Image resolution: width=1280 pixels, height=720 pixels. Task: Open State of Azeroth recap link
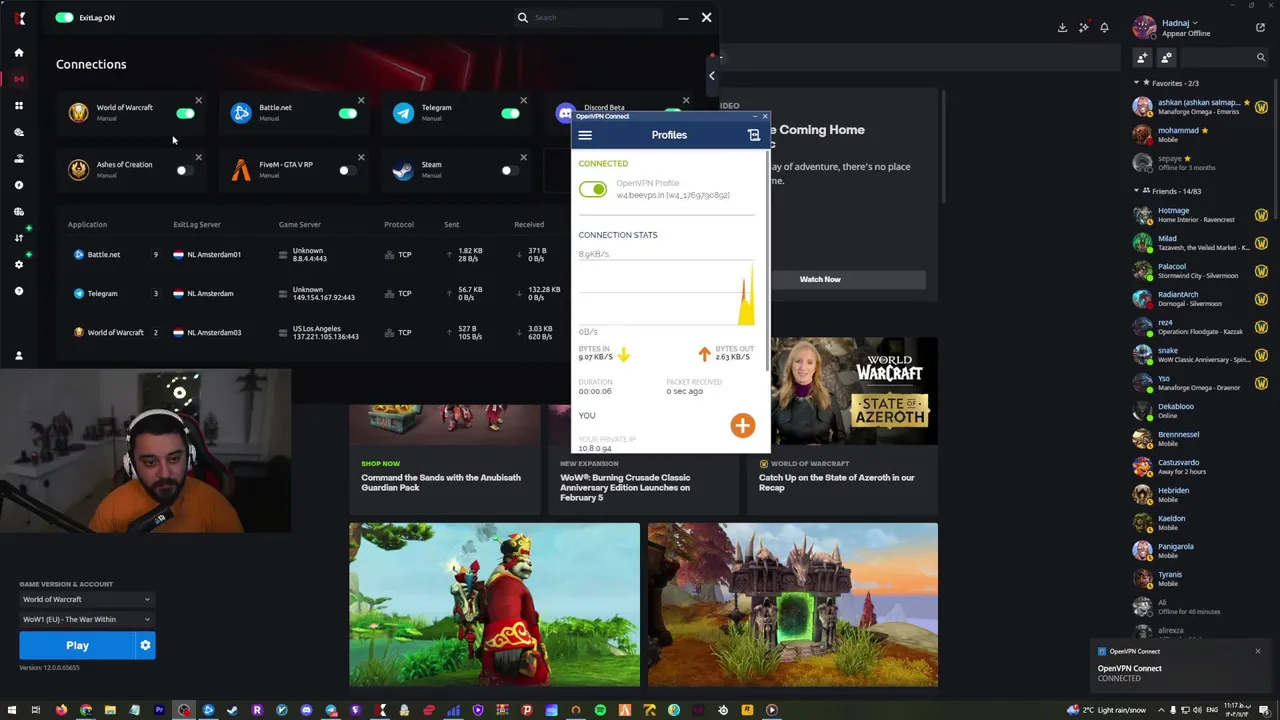pyautogui.click(x=837, y=482)
